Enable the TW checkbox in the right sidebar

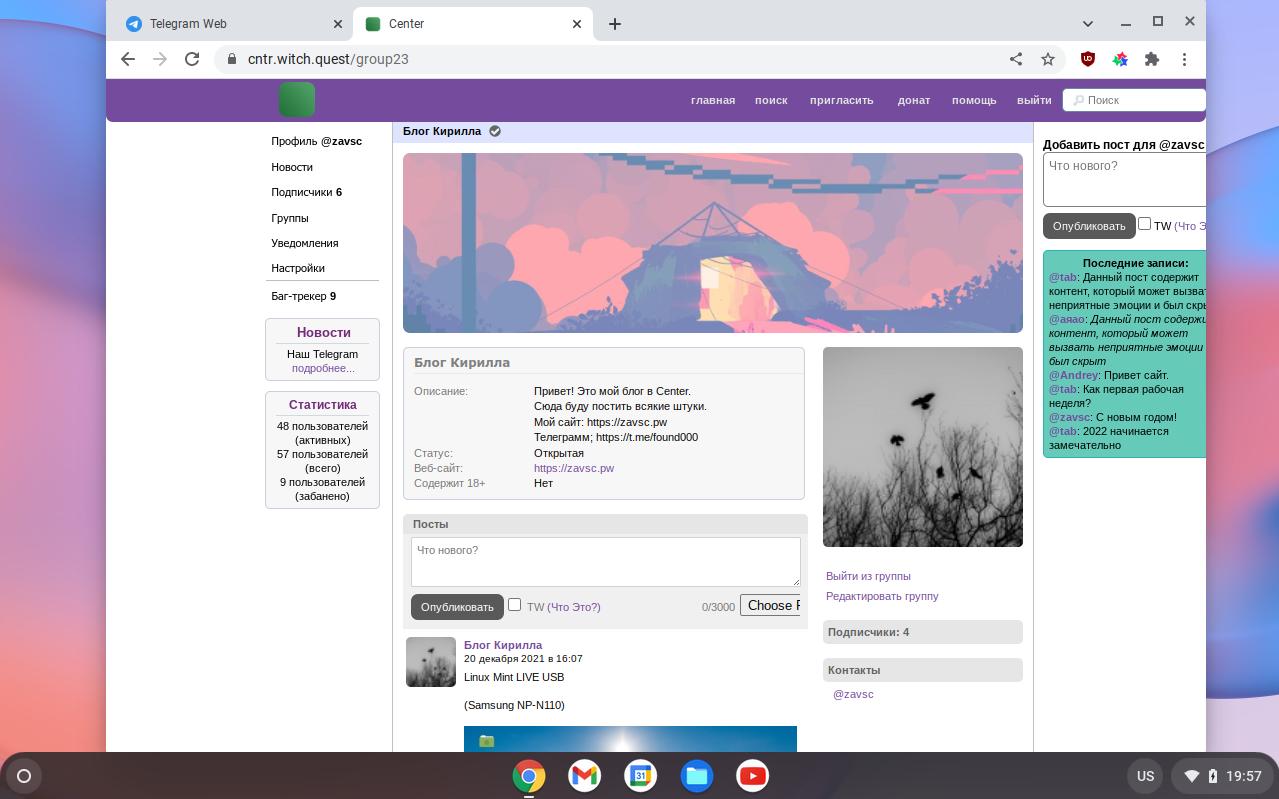(x=1145, y=224)
